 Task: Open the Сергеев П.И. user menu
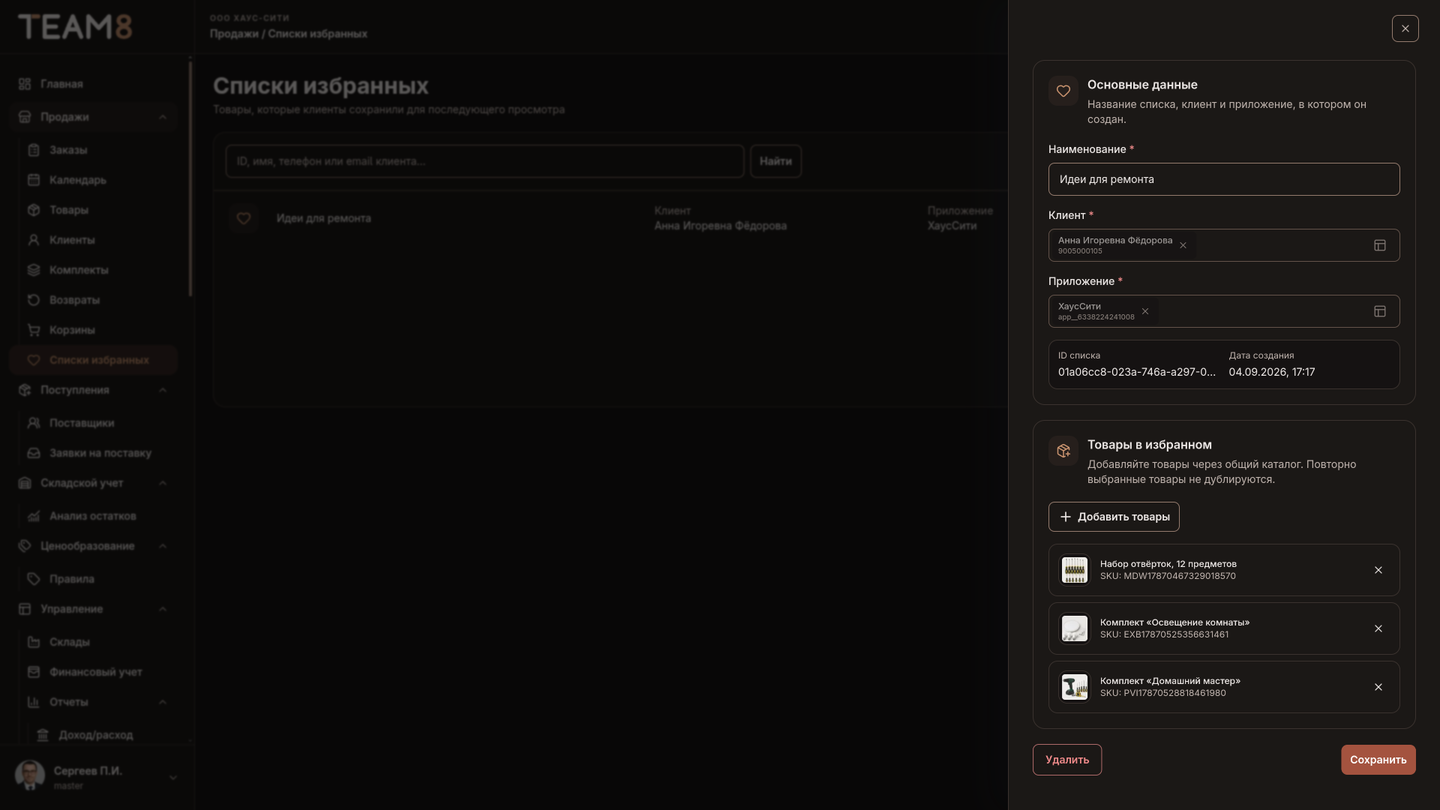click(96, 776)
